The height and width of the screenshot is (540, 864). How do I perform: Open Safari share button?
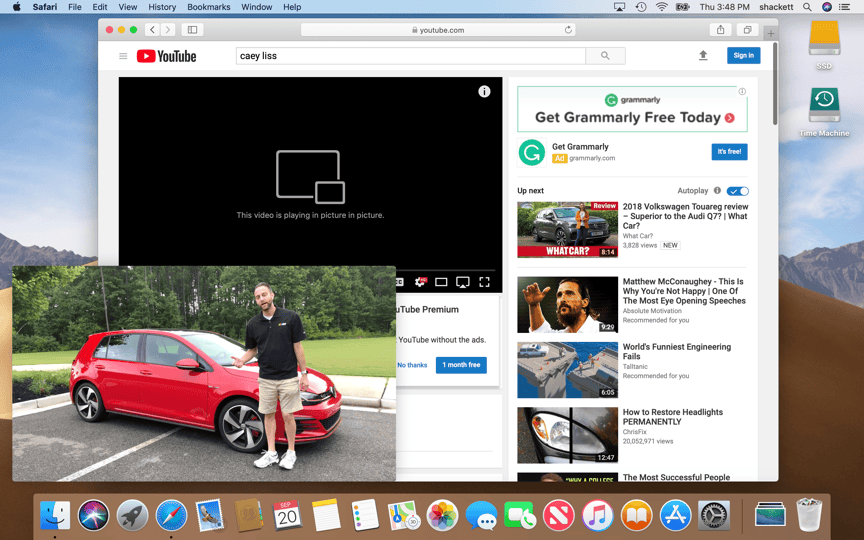point(720,30)
